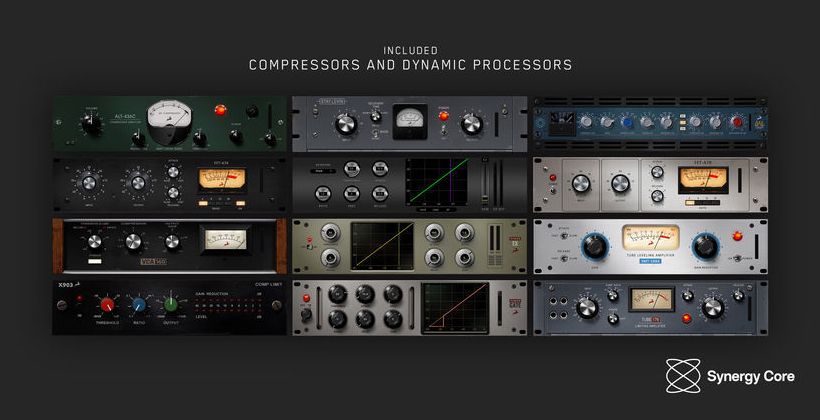Click the attack knob on black FET-A76

[173, 172]
